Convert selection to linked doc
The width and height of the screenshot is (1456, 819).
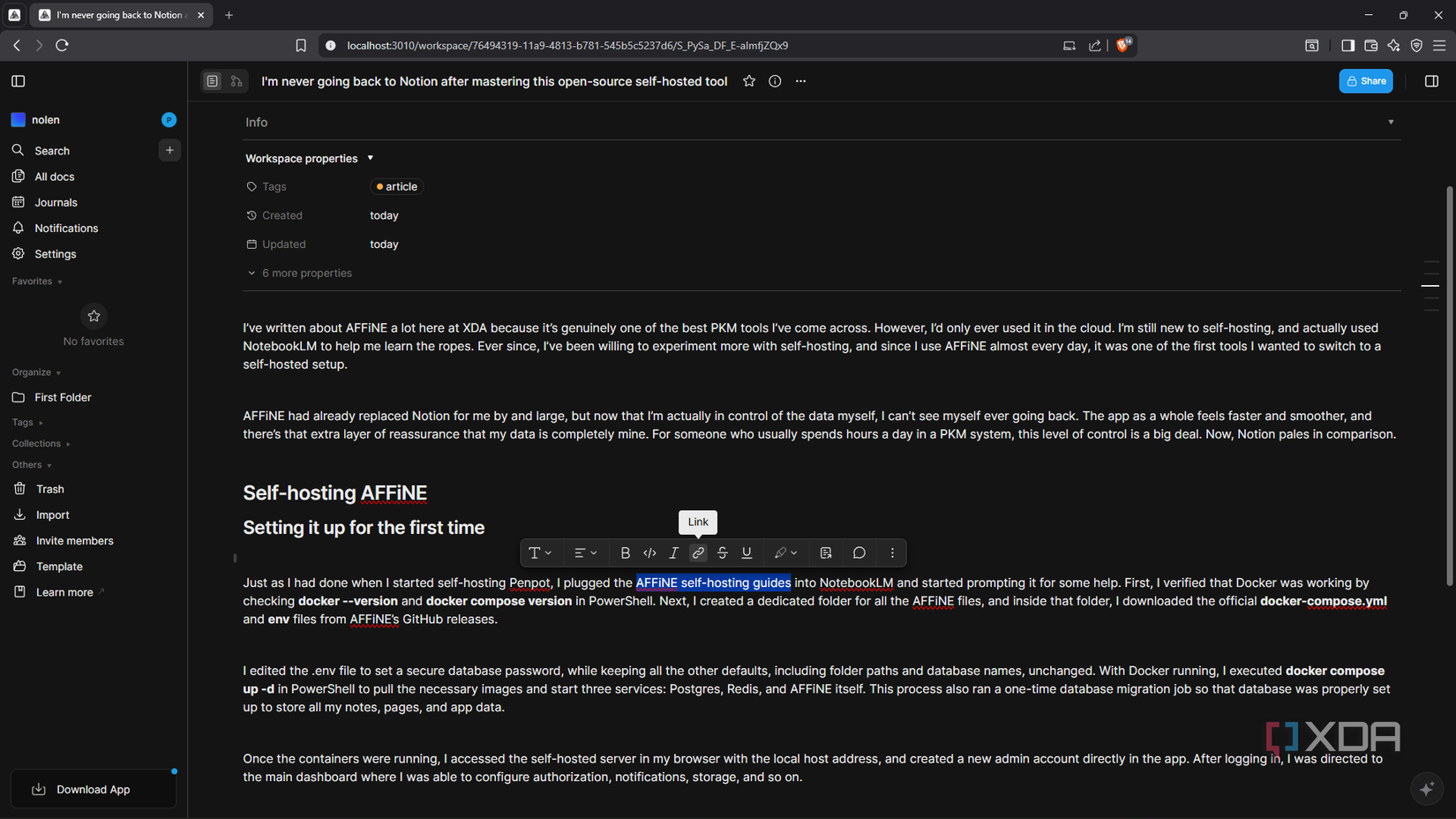click(826, 552)
